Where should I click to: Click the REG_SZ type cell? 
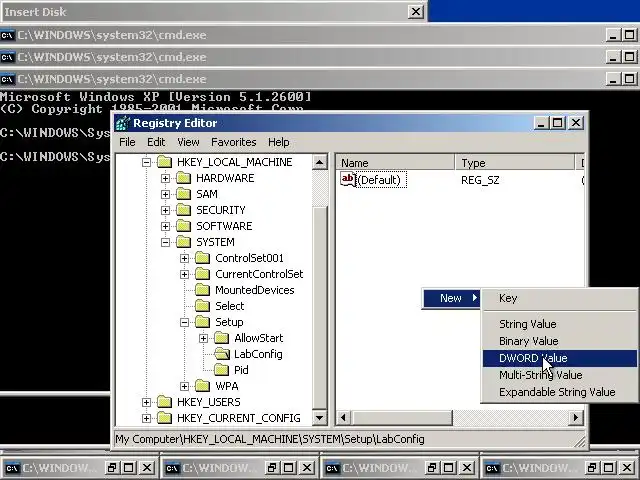coord(480,180)
